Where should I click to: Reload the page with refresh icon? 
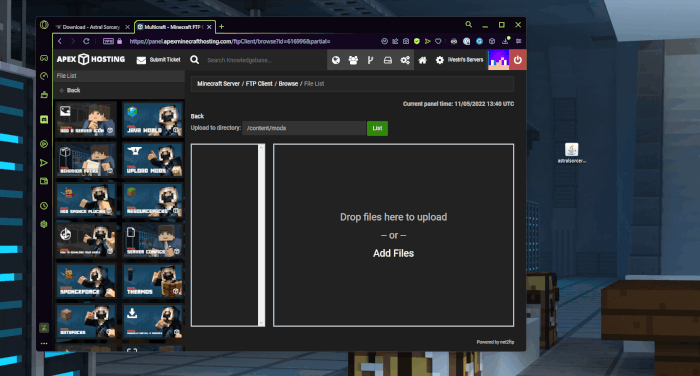(86, 41)
